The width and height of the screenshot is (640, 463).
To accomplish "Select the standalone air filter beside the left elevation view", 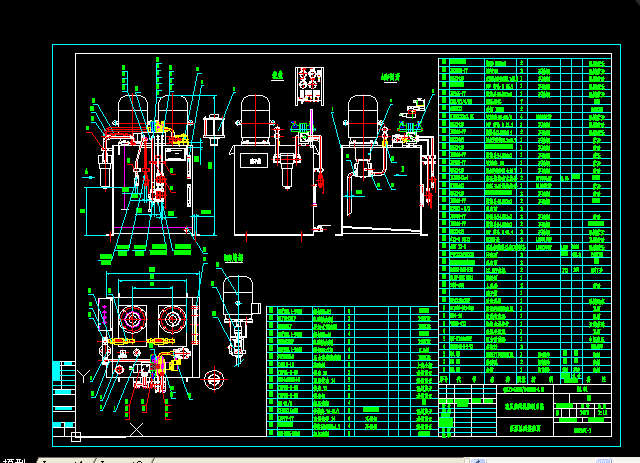I will 213,129.
